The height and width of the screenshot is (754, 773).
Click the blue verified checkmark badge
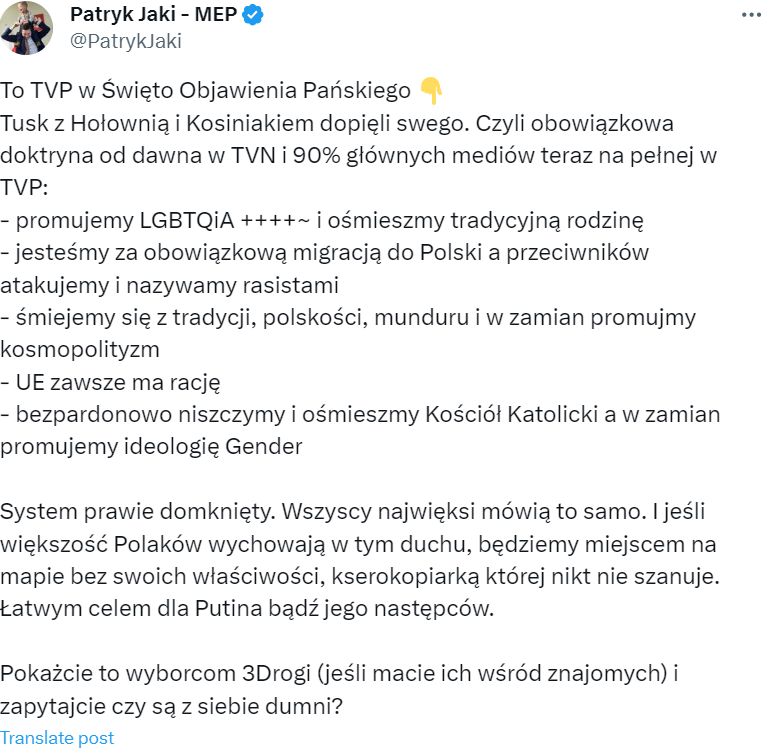pyautogui.click(x=253, y=15)
